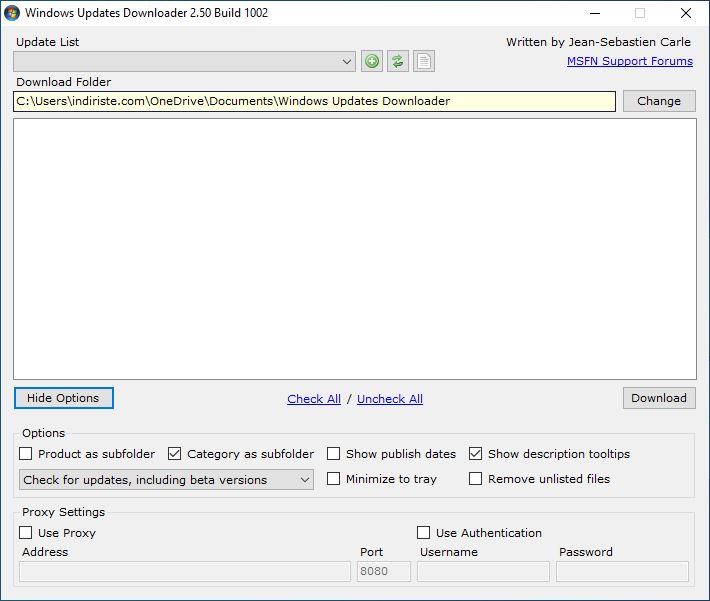This screenshot has height=601, width=710.
Task: Click the Uncheck All link
Action: pyautogui.click(x=390, y=399)
